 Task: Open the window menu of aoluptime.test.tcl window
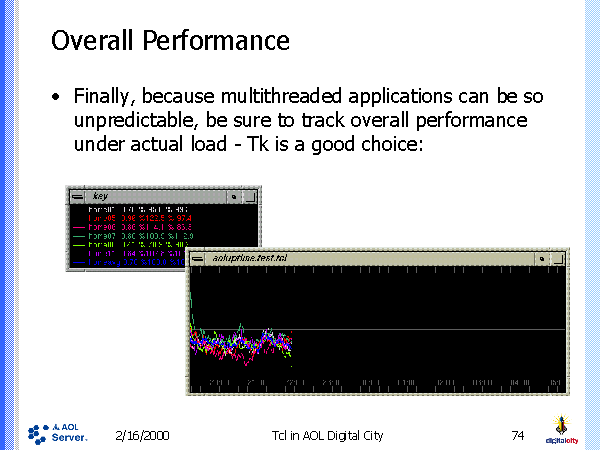[197, 259]
